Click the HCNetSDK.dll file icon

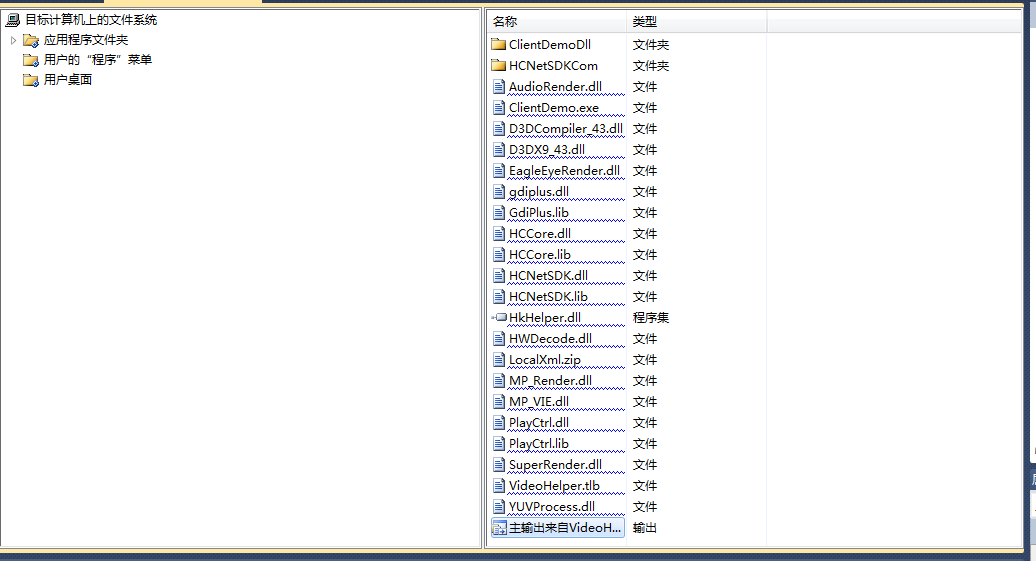[499, 276]
